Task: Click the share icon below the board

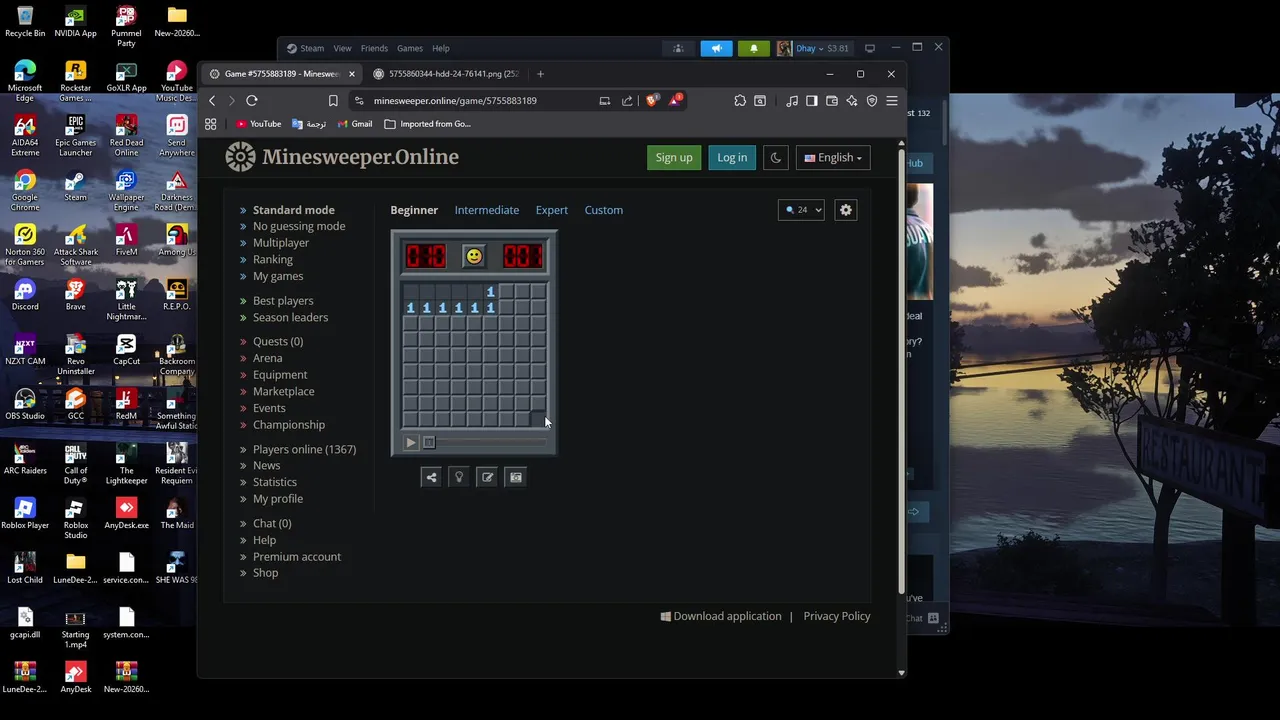Action: point(431,477)
